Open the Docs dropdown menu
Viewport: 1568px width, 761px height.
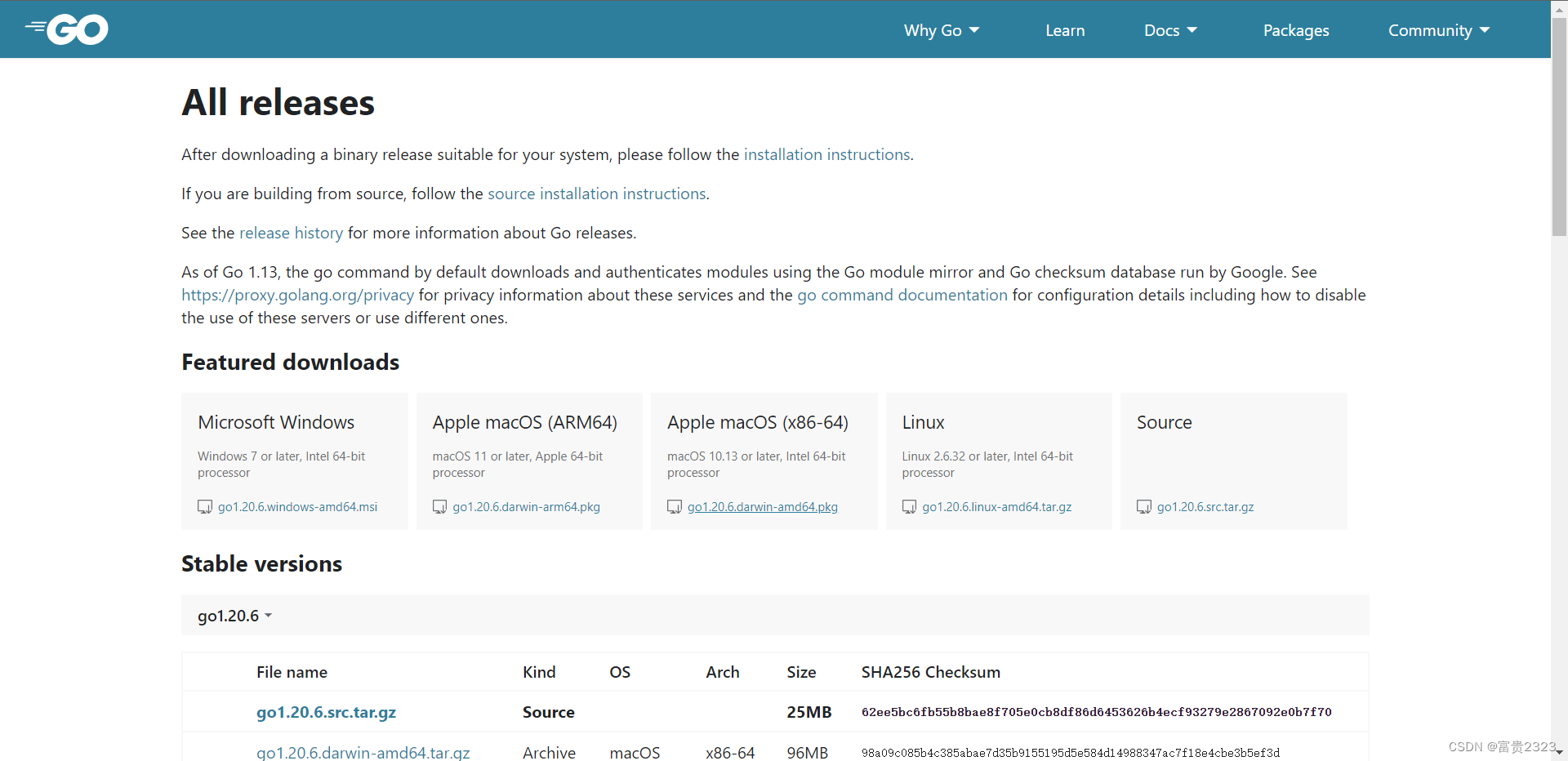(x=1170, y=30)
